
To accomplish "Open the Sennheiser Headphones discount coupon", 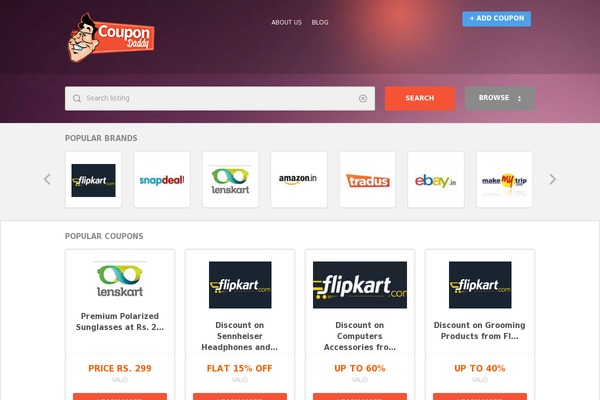I will (240, 336).
